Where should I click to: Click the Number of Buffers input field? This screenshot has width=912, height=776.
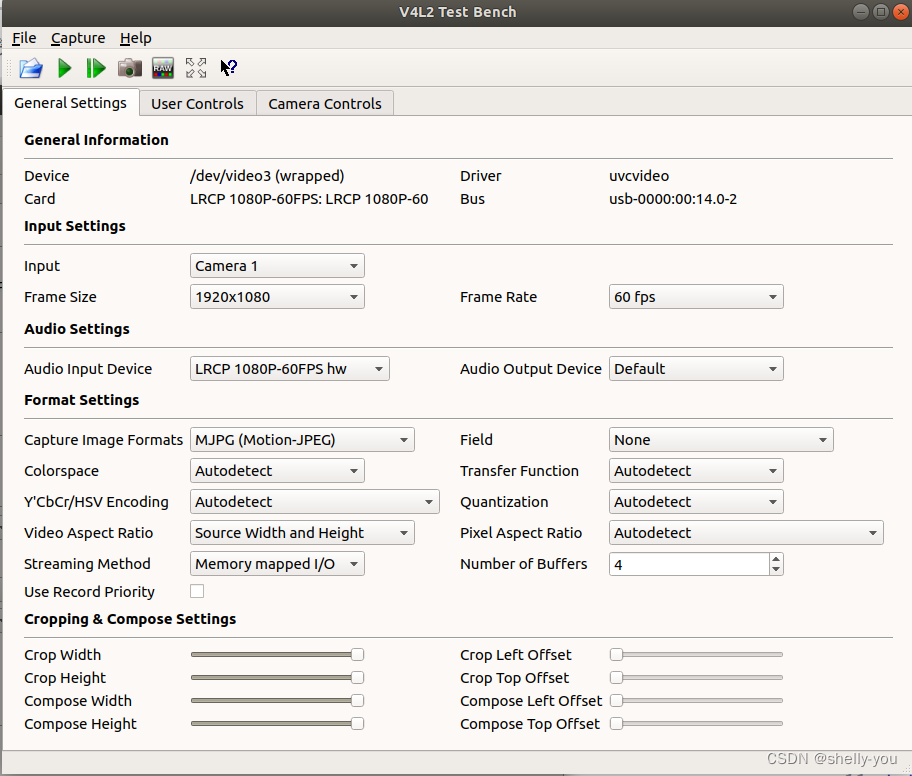coord(688,564)
